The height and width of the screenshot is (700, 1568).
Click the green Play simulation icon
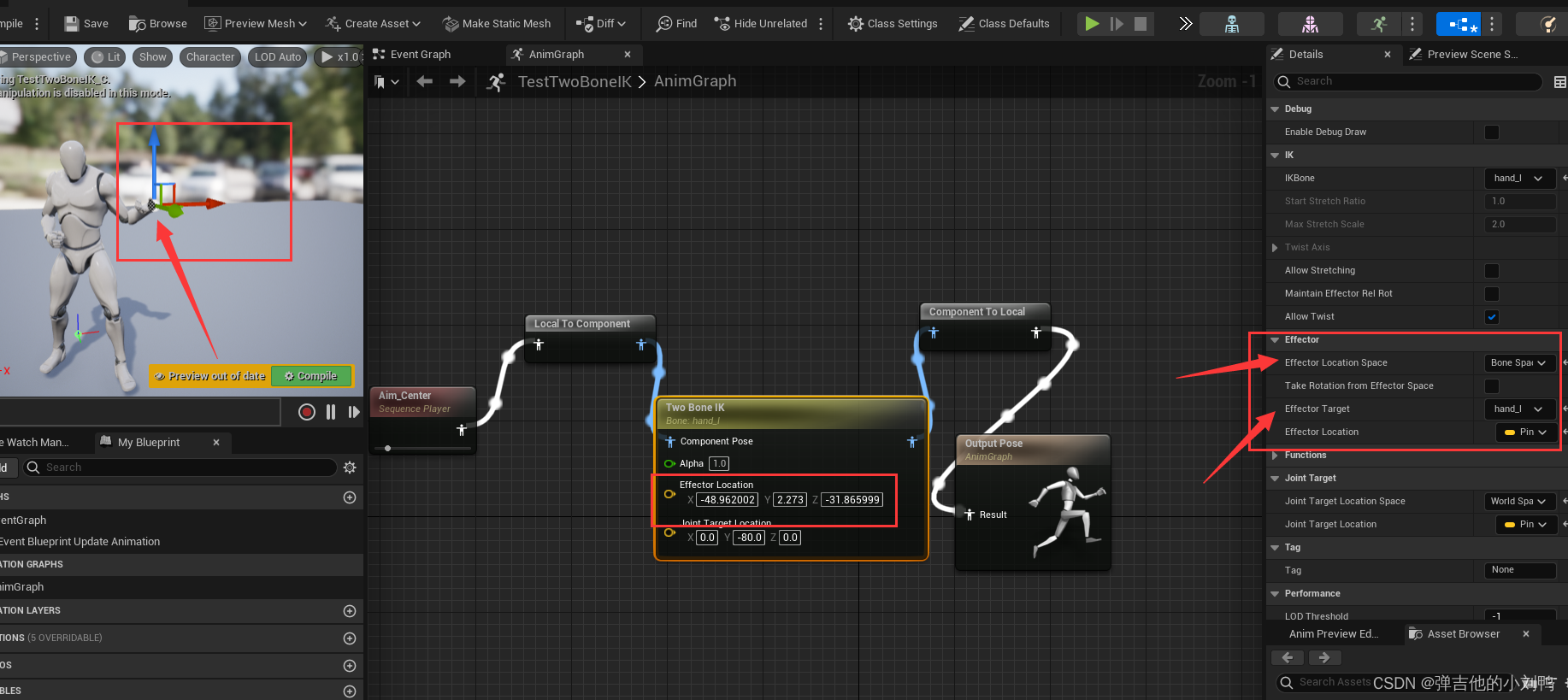click(1092, 24)
